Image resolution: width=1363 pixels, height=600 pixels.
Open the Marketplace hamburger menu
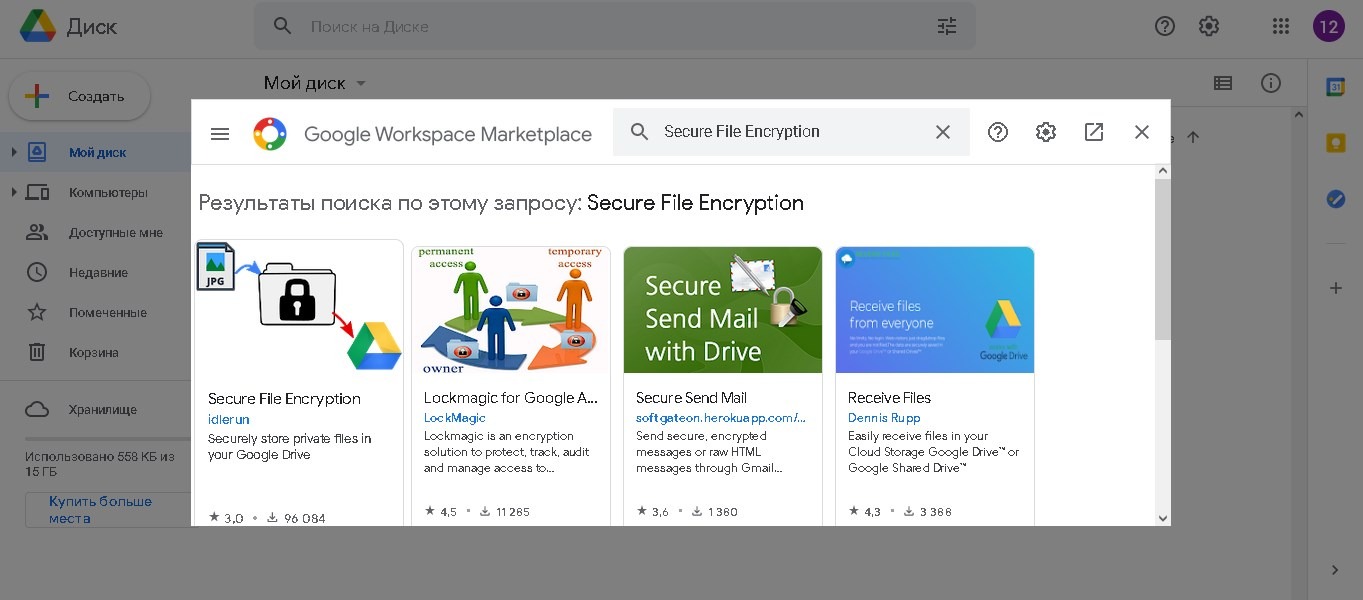pyautogui.click(x=220, y=133)
